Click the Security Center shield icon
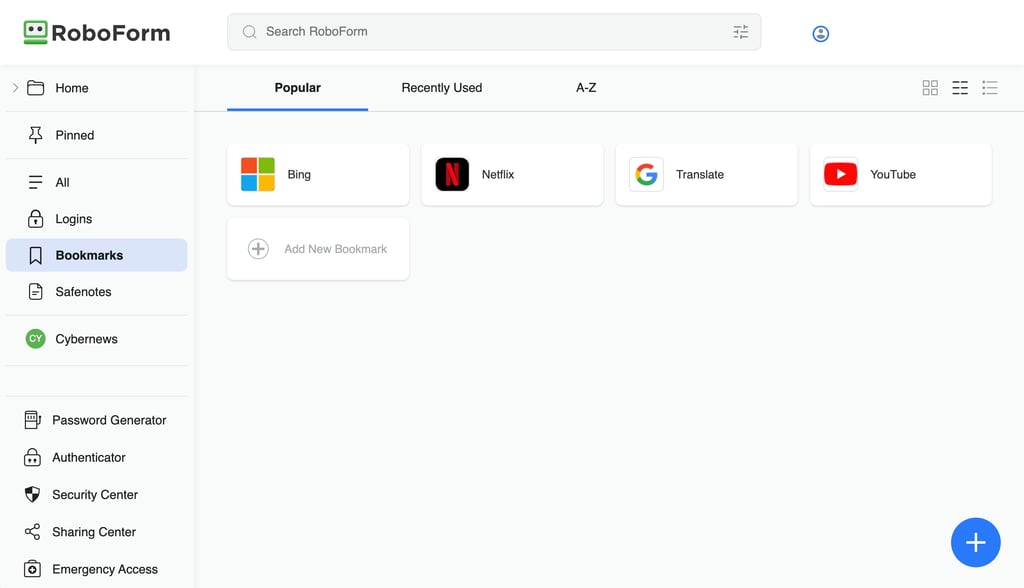This screenshot has height=588, width=1024. coord(33,495)
